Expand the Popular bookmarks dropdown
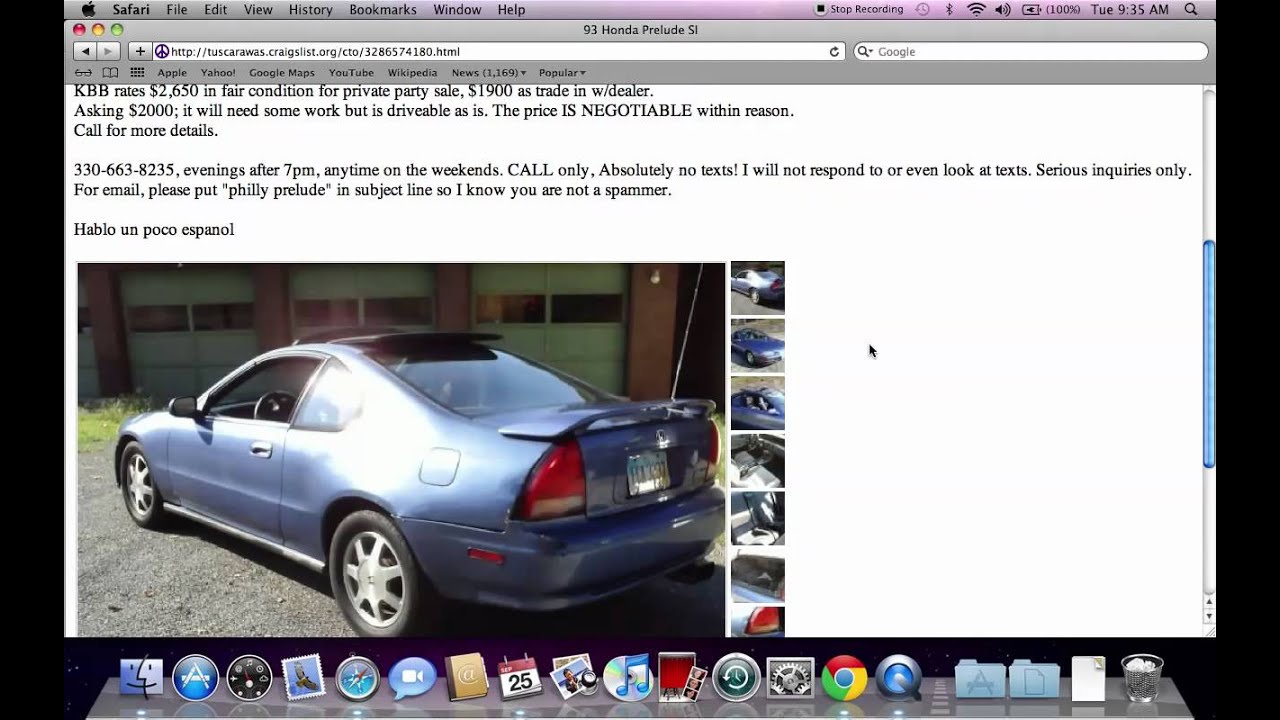 click(562, 73)
